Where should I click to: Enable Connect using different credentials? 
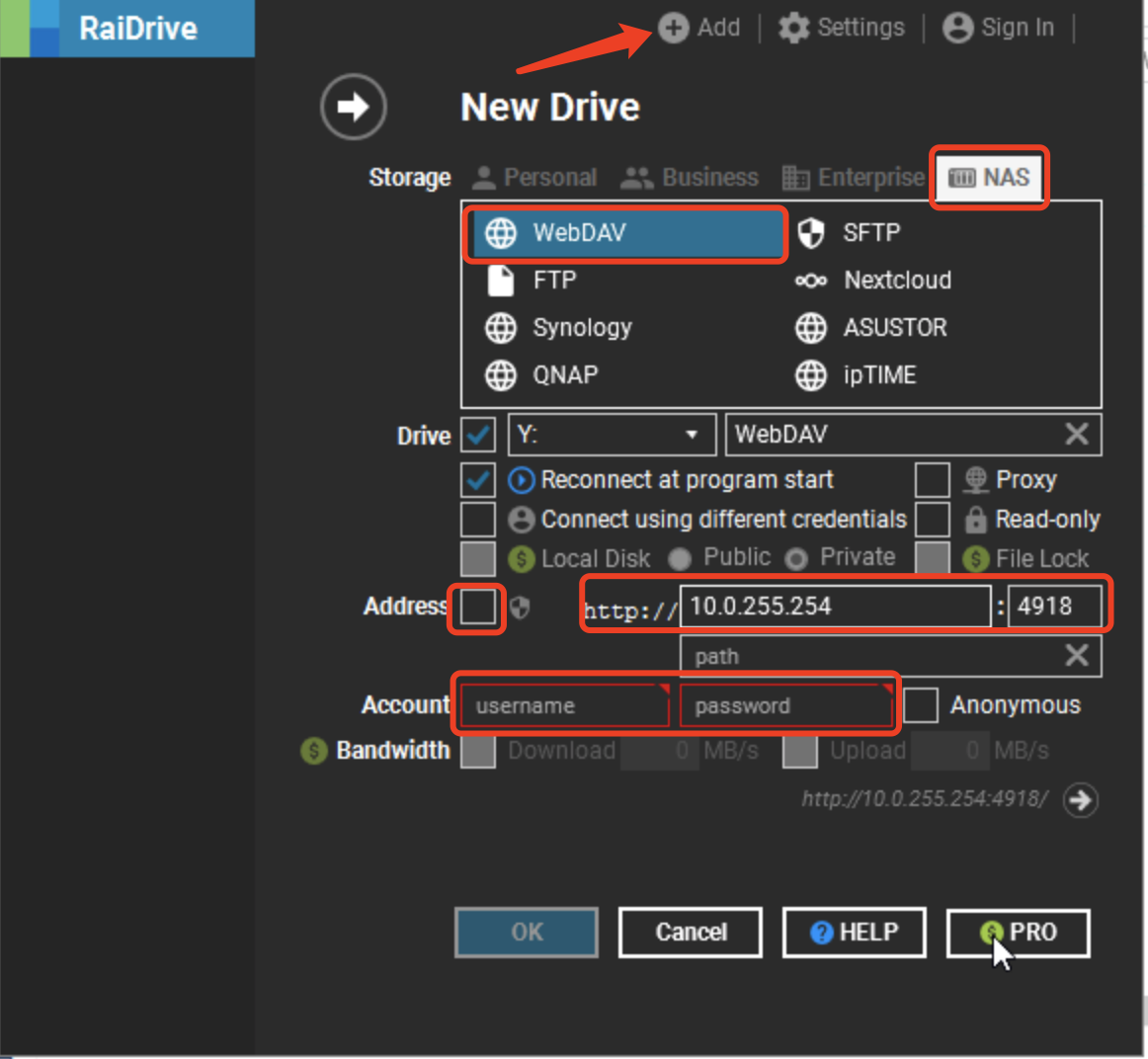[478, 520]
